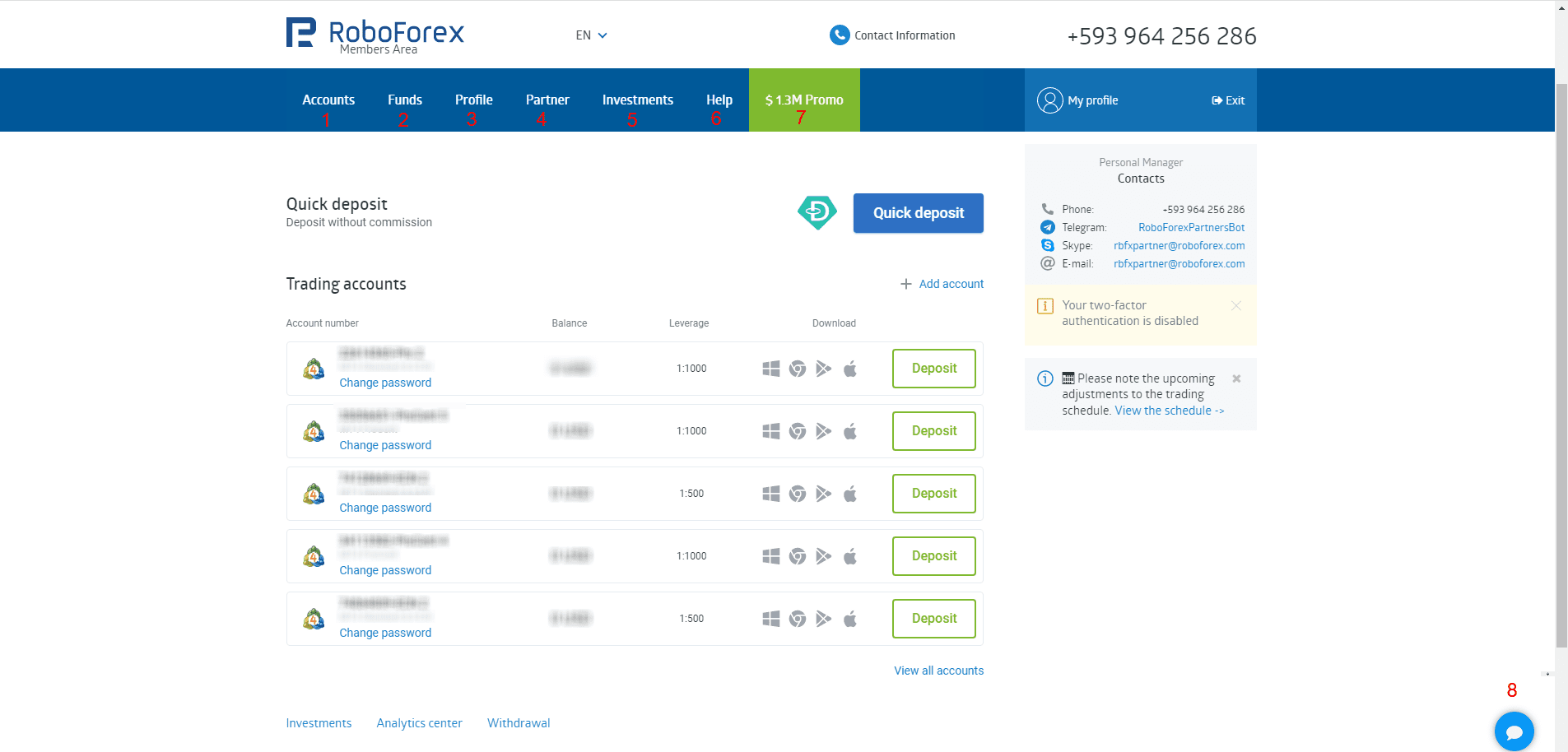The height and width of the screenshot is (752, 1568).
Task: Open the Investments menu in navigation bar
Action: click(638, 100)
